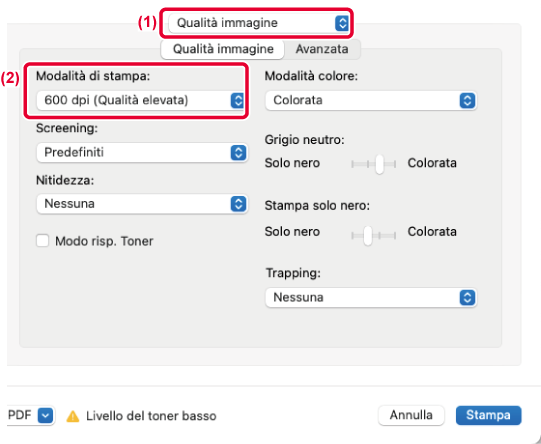
Task: Switch to the Avanzata tab
Action: 322,49
